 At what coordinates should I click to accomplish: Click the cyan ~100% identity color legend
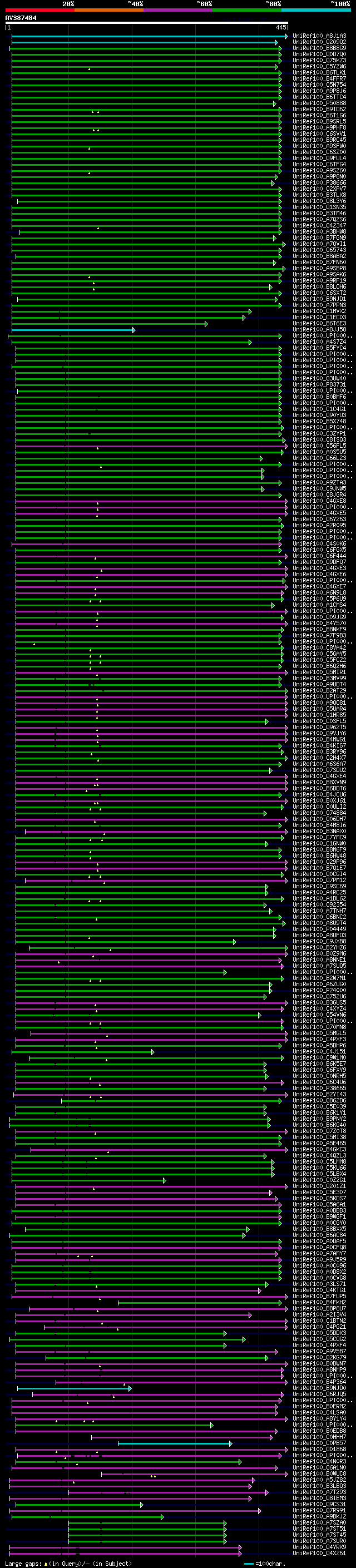click(317, 10)
